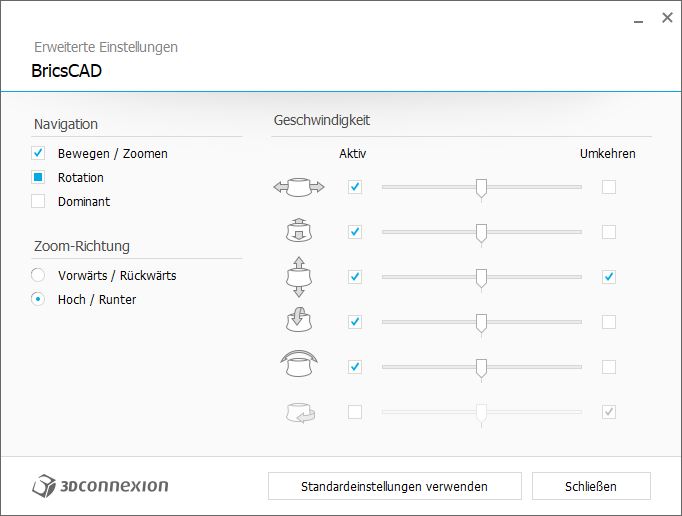Disable Aktiv for tilt axis
This screenshot has width=682, height=516.
[x=355, y=322]
